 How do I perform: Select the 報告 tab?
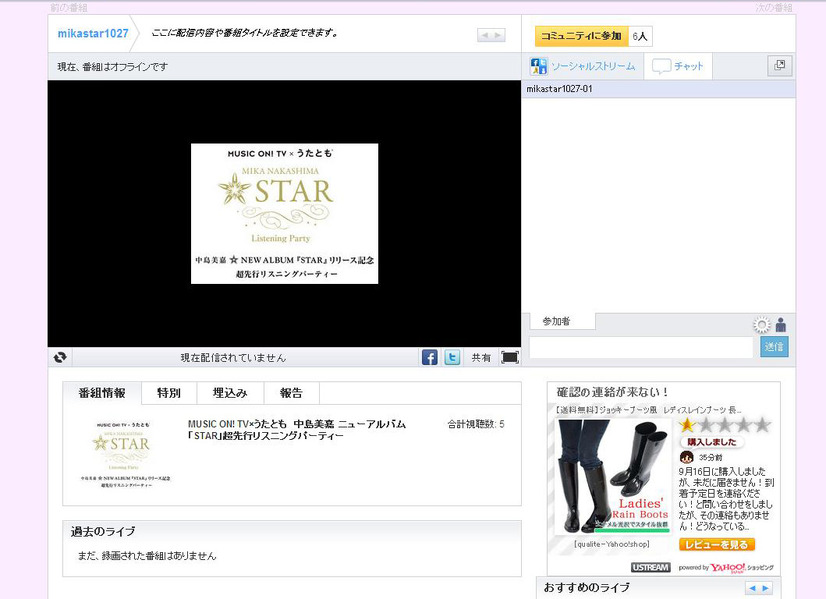tap(291, 393)
